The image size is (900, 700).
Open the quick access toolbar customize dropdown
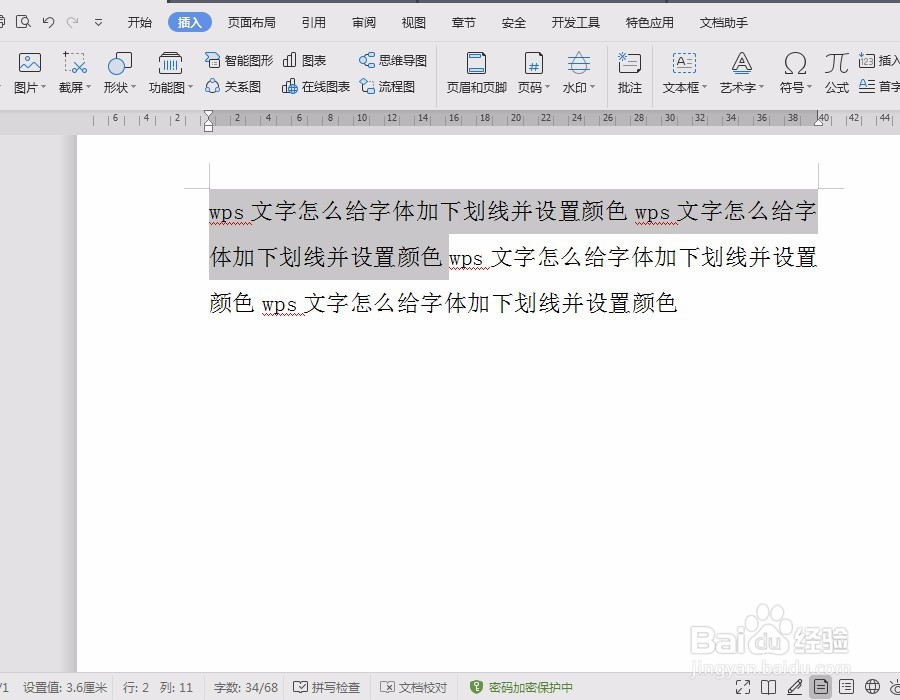(99, 23)
